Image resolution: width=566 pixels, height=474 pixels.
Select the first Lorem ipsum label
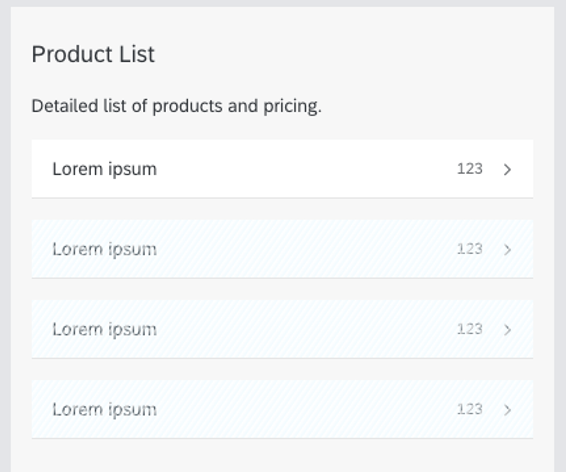(105, 169)
